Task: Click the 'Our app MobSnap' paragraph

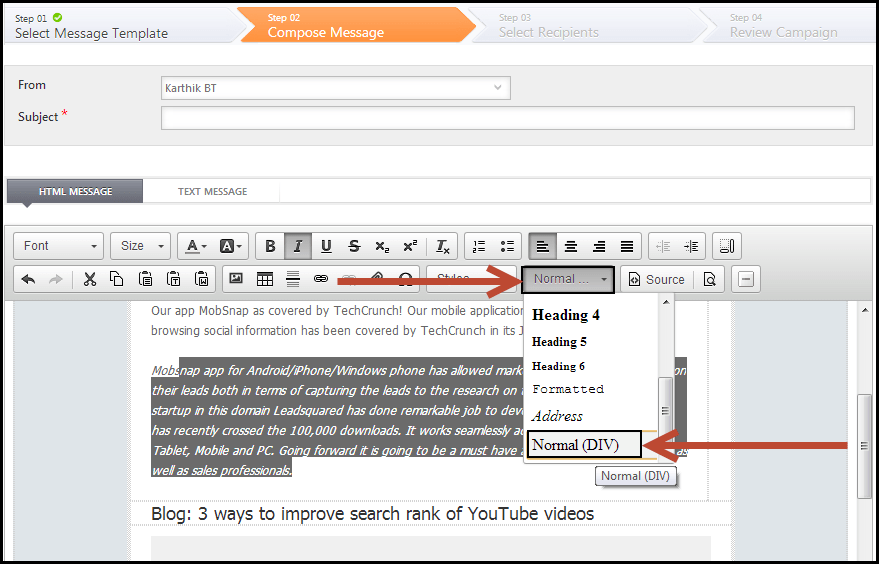Action: (337, 321)
